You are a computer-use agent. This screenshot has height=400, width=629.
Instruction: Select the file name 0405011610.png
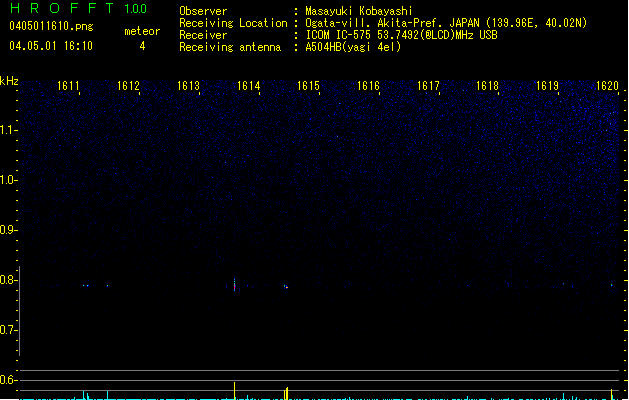click(x=51, y=26)
